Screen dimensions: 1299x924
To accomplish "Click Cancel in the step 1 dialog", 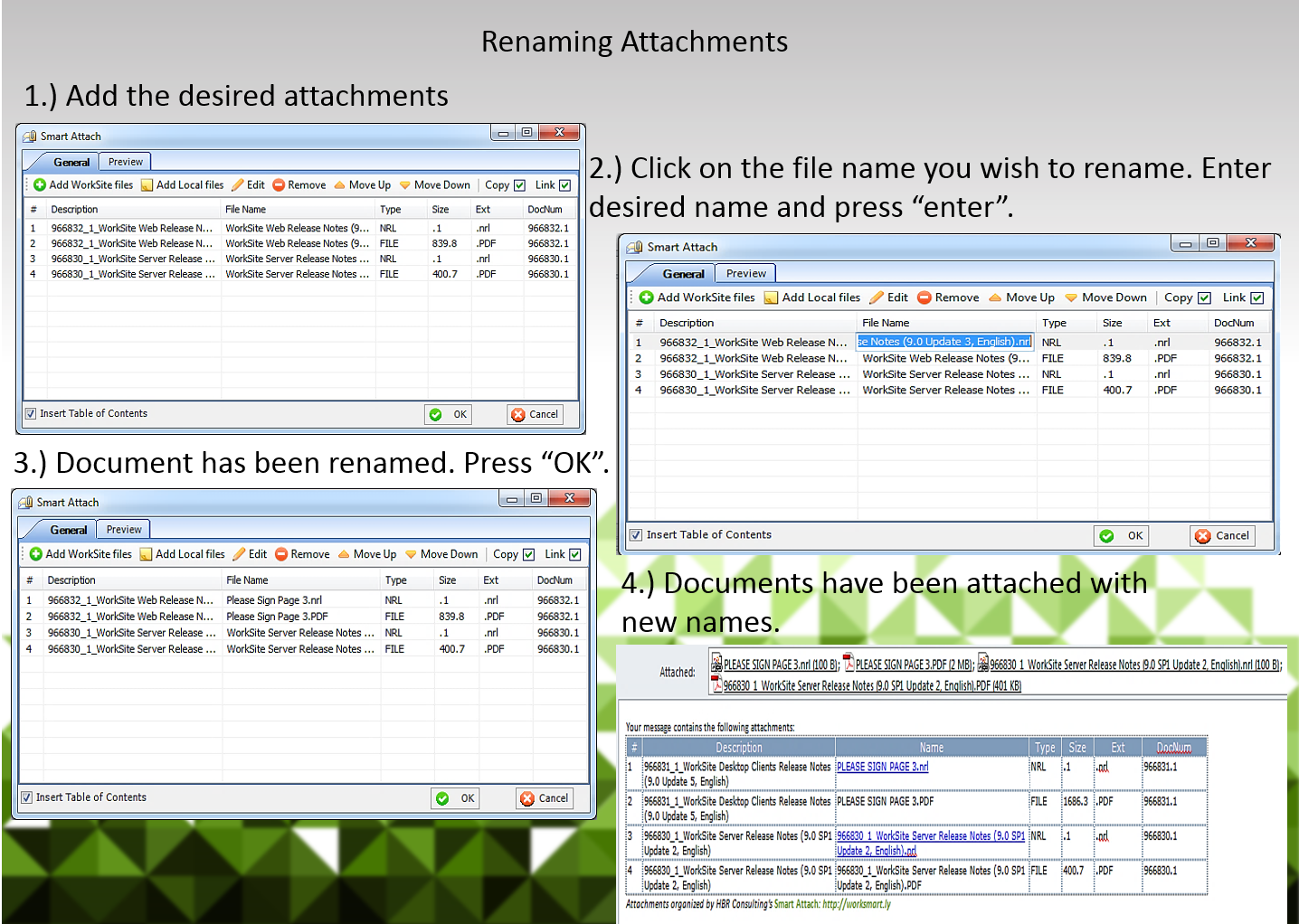I will (536, 414).
